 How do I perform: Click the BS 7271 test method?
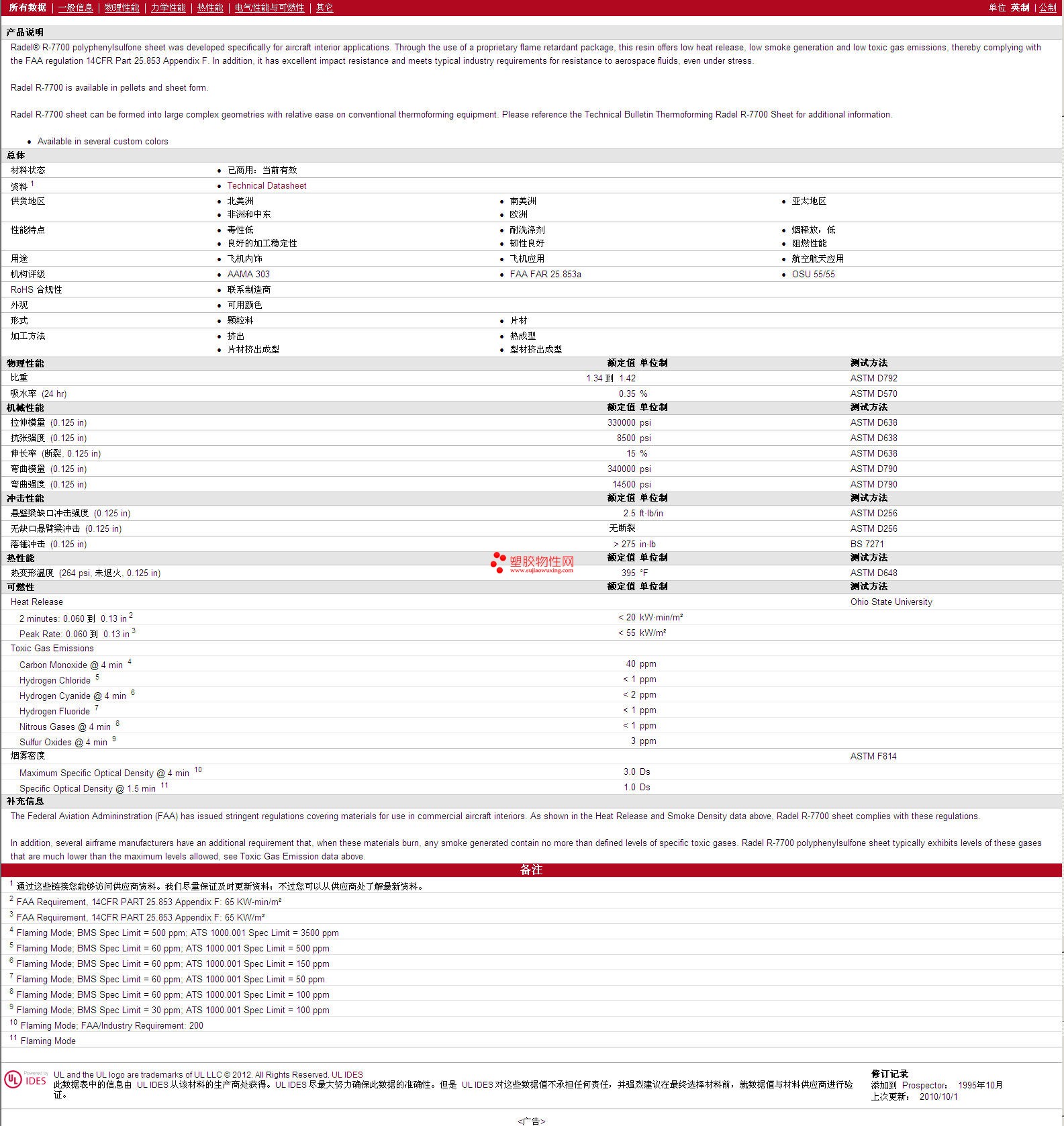coord(867,545)
